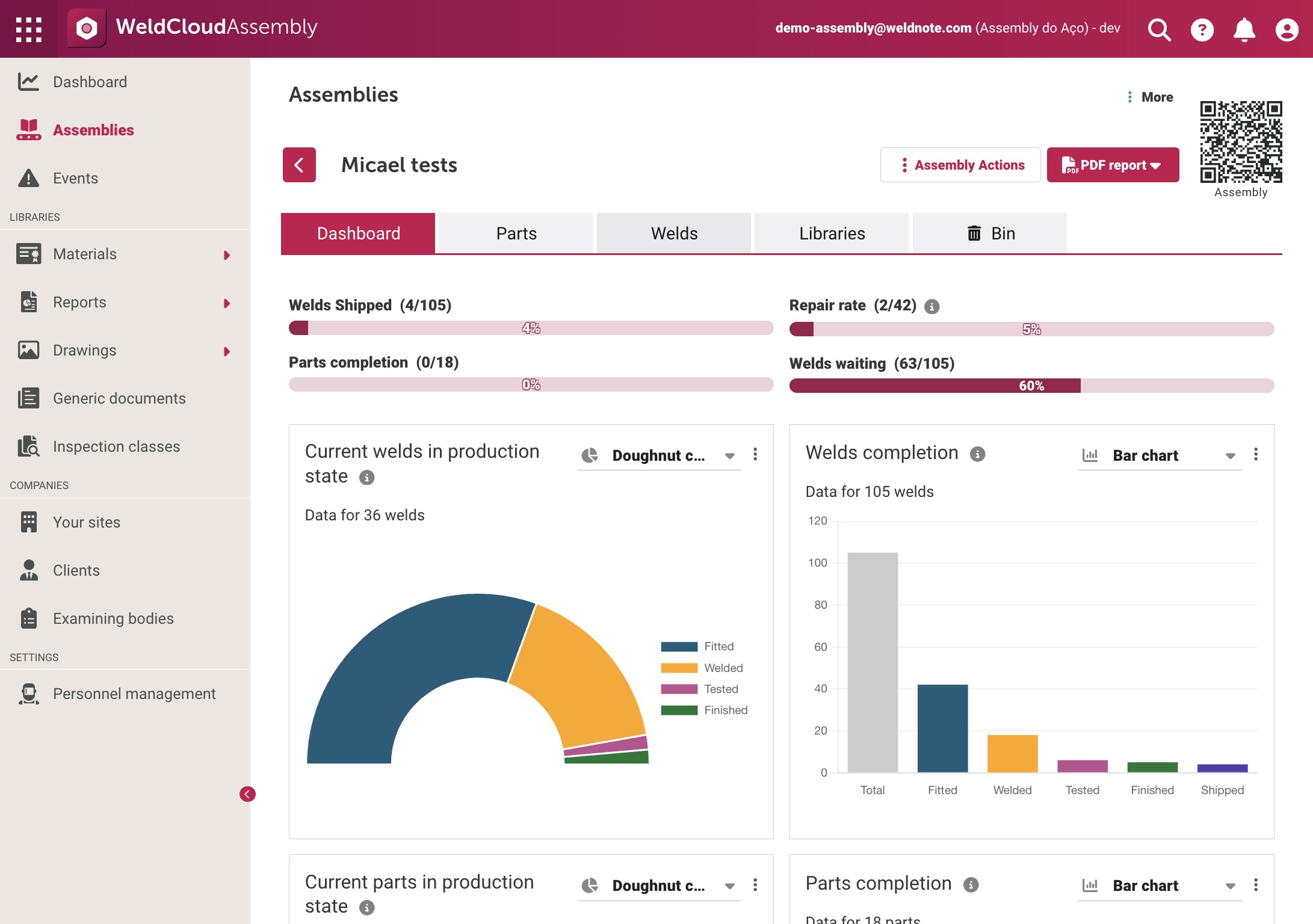This screenshot has height=924, width=1313.
Task: Expand the Reports submenu arrow
Action: 227,303
